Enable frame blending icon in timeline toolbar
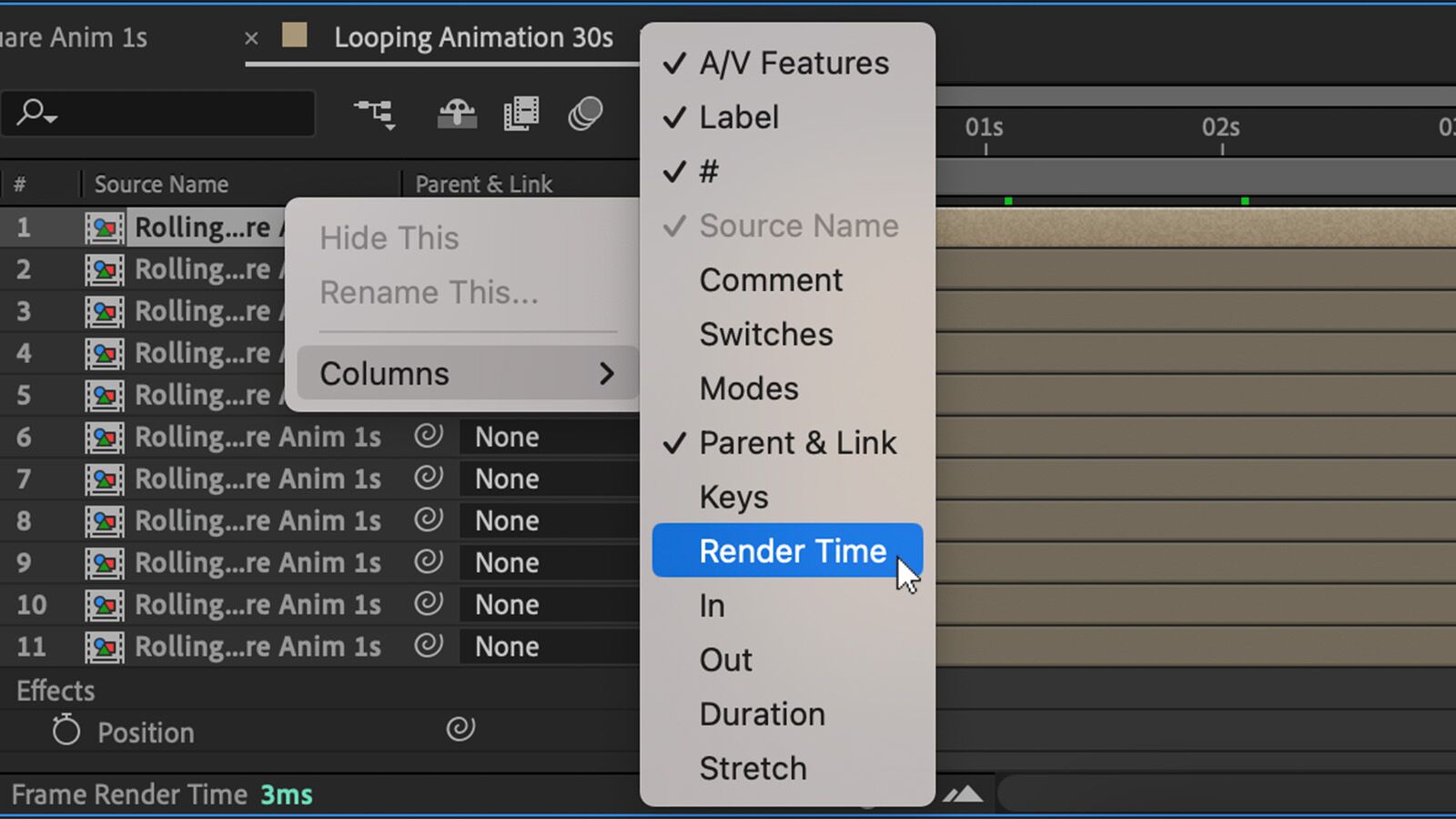Image resolution: width=1456 pixels, height=819 pixels. pos(521,114)
